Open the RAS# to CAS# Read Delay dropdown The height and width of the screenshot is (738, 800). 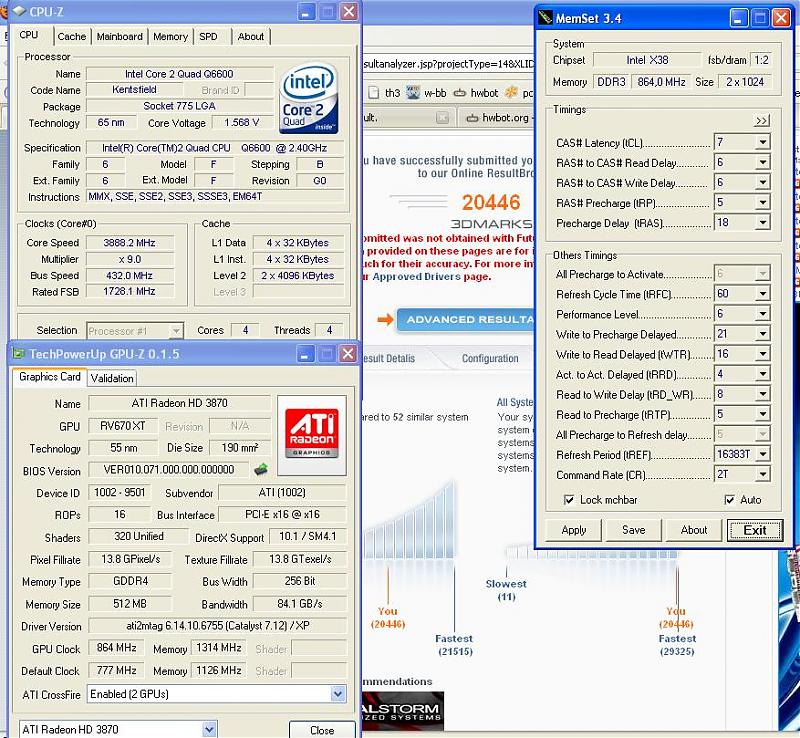coord(762,162)
